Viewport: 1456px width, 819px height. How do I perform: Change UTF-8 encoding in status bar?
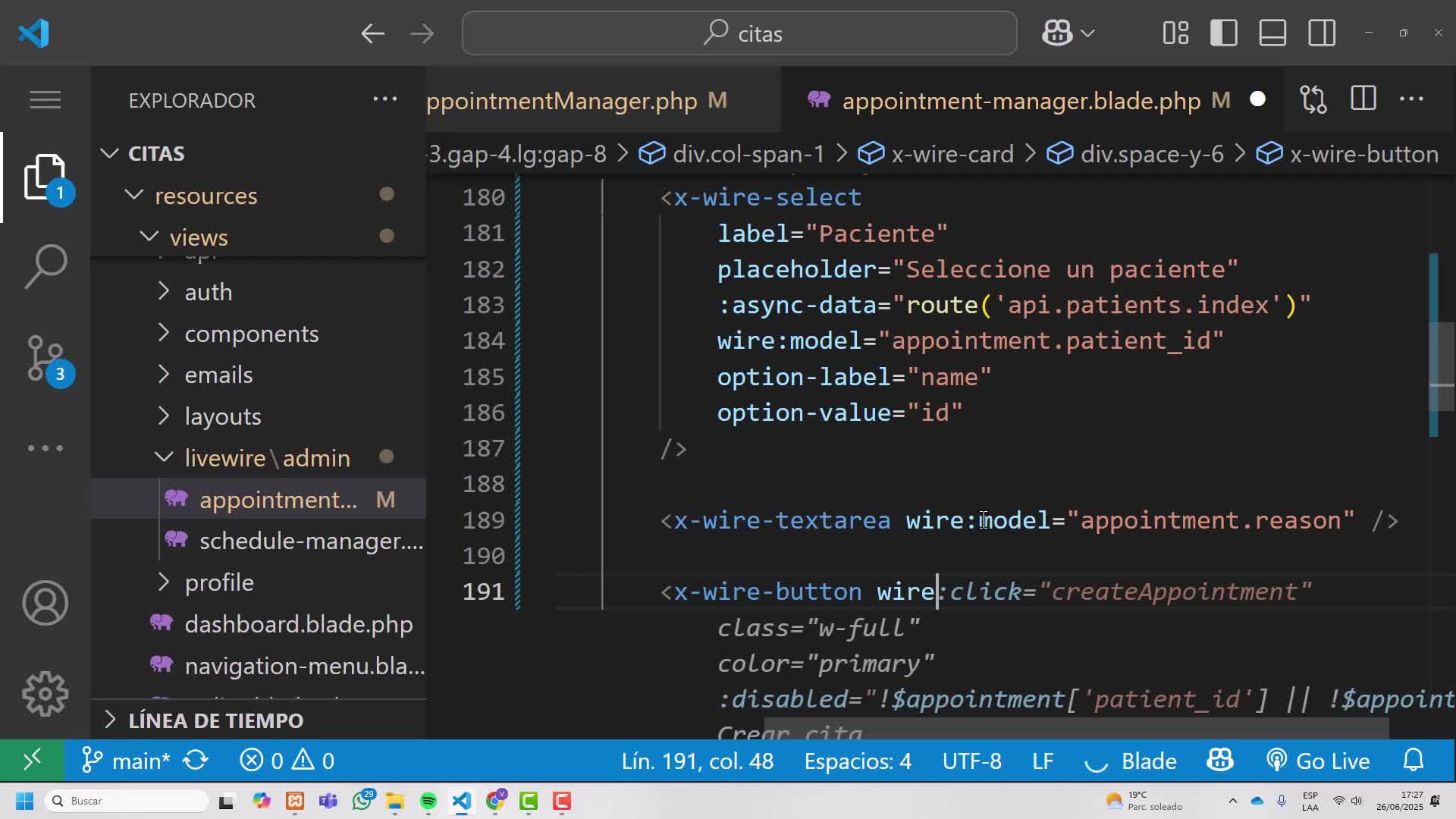pos(971,761)
